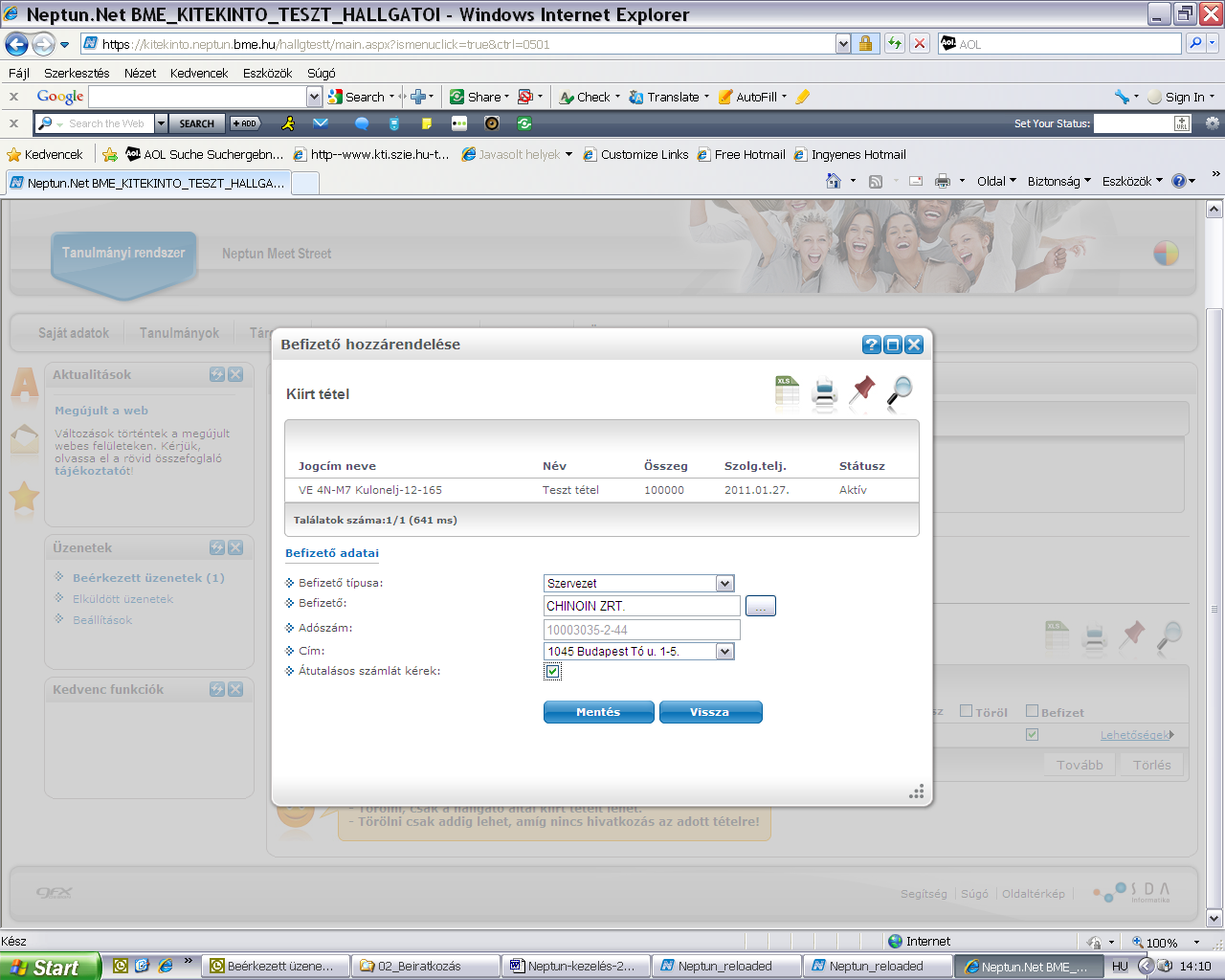Click the Google highlighter pen icon
The width and height of the screenshot is (1225, 980).
coord(802,97)
